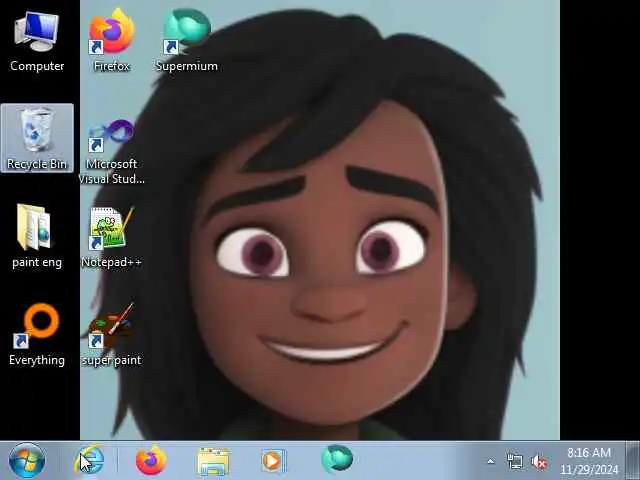Click the Show desktop button
Image resolution: width=640 pixels, height=480 pixels.
coord(632,460)
